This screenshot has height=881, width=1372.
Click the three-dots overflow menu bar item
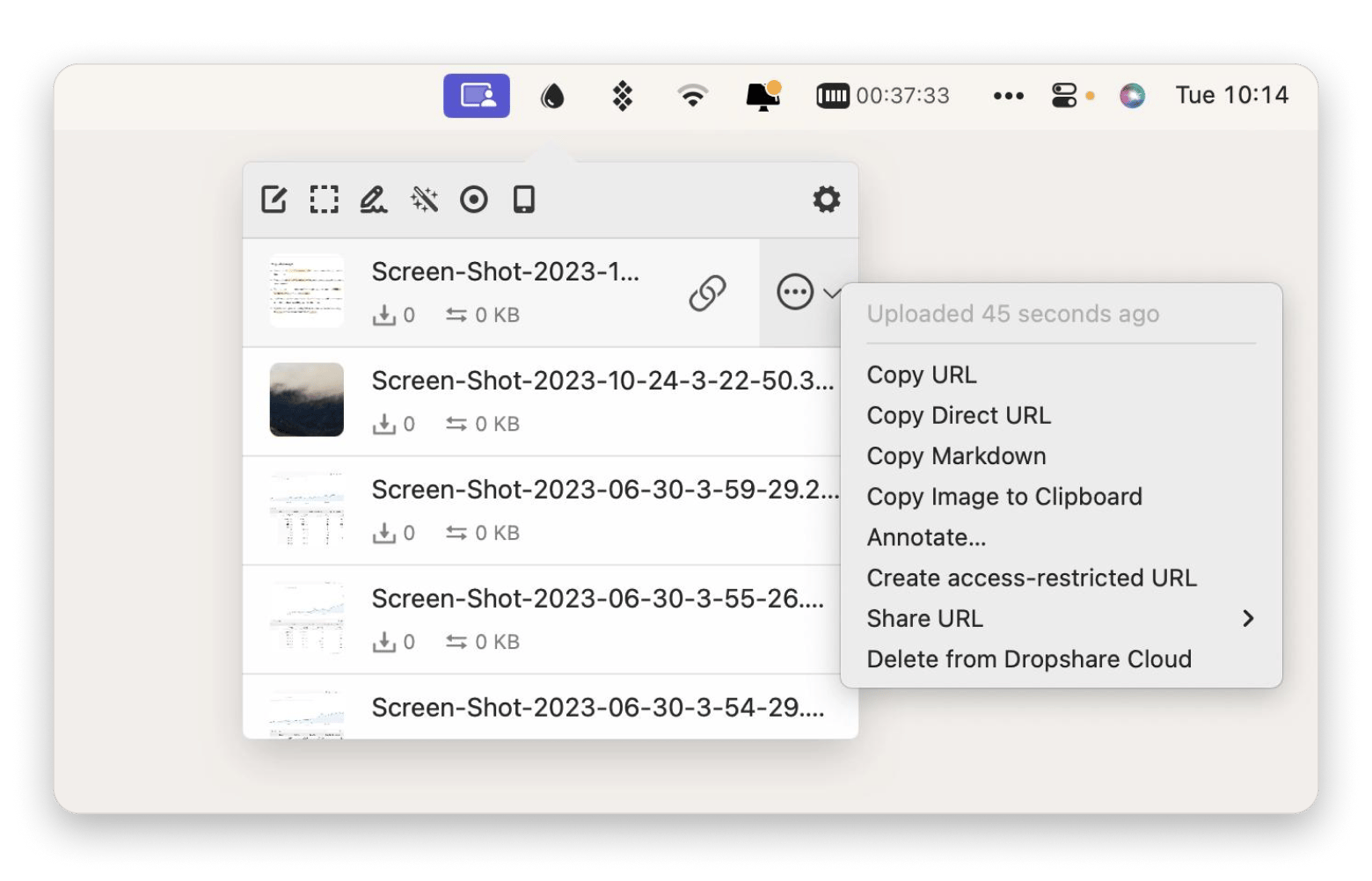point(1008,96)
